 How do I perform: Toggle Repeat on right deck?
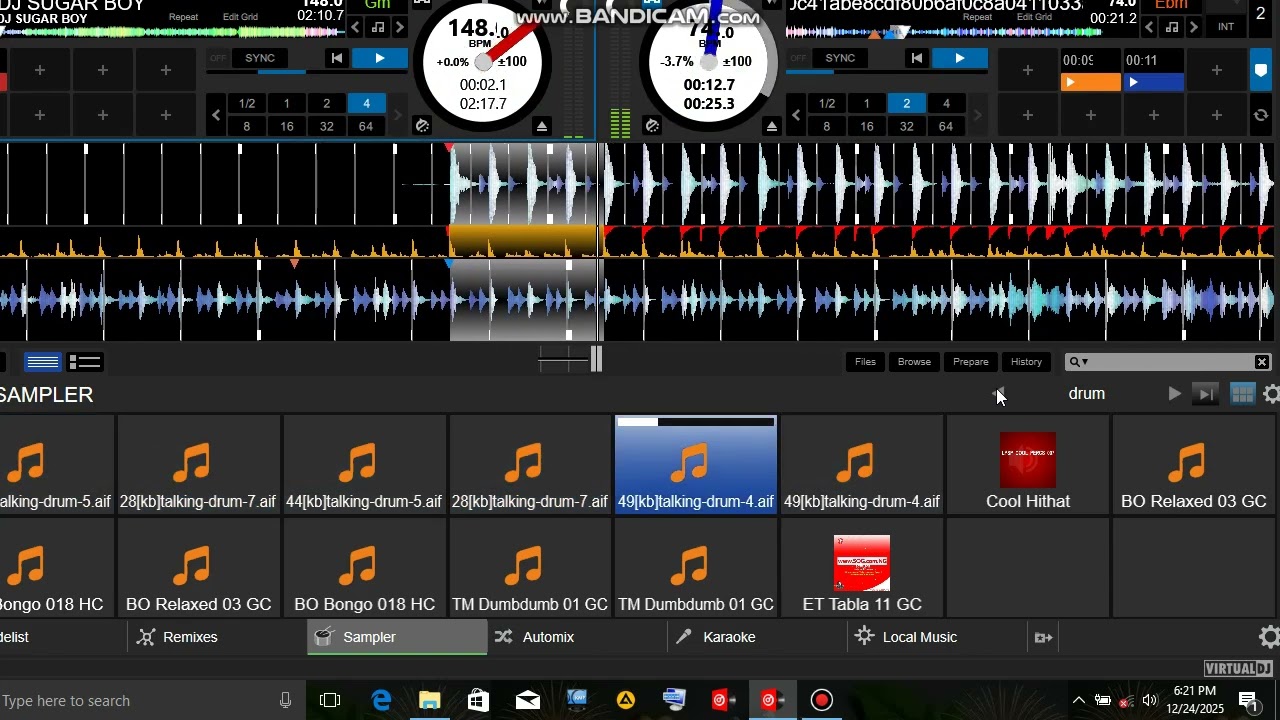click(x=977, y=17)
